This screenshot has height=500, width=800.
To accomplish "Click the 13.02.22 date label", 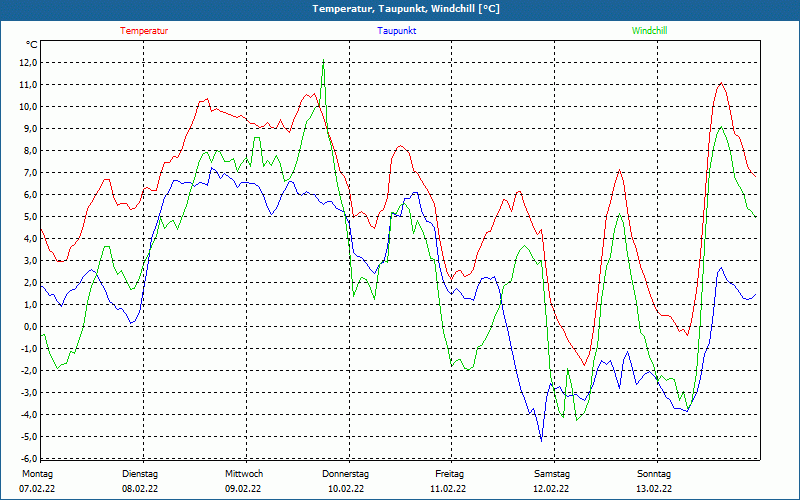I will coord(654,489).
